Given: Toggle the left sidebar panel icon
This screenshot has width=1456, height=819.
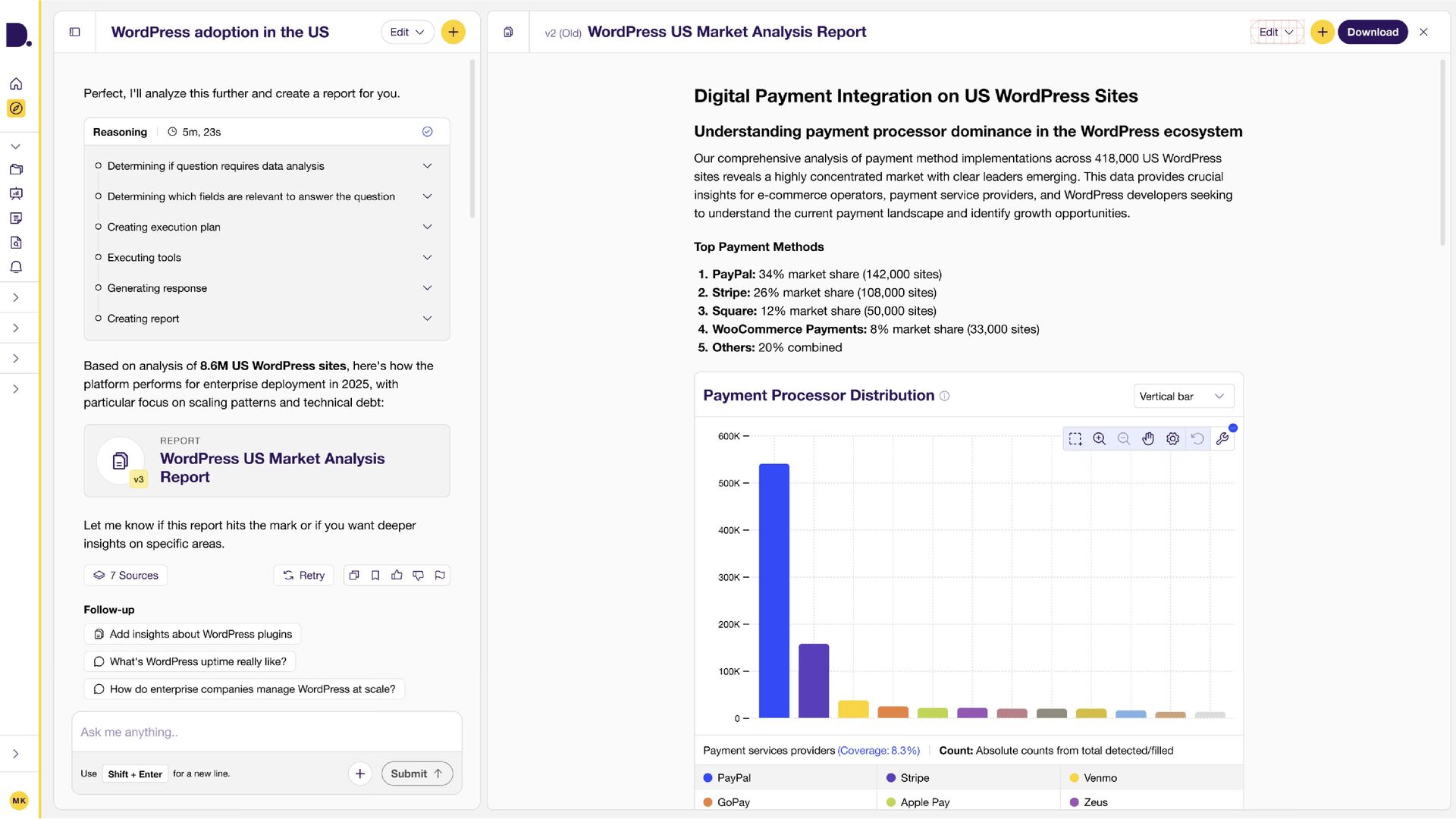Looking at the screenshot, I should (x=74, y=32).
